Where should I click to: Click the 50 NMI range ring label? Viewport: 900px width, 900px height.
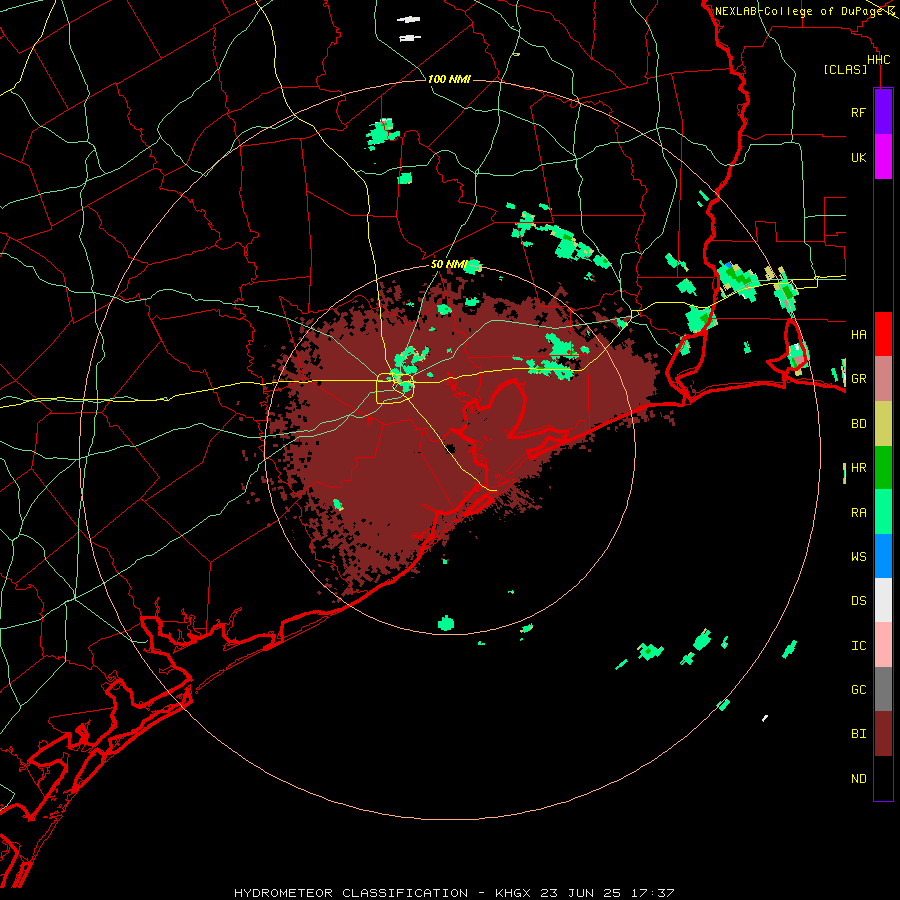pos(449,264)
